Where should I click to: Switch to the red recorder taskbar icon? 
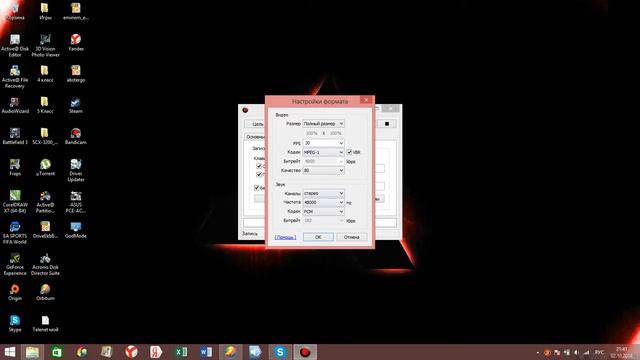(x=305, y=352)
